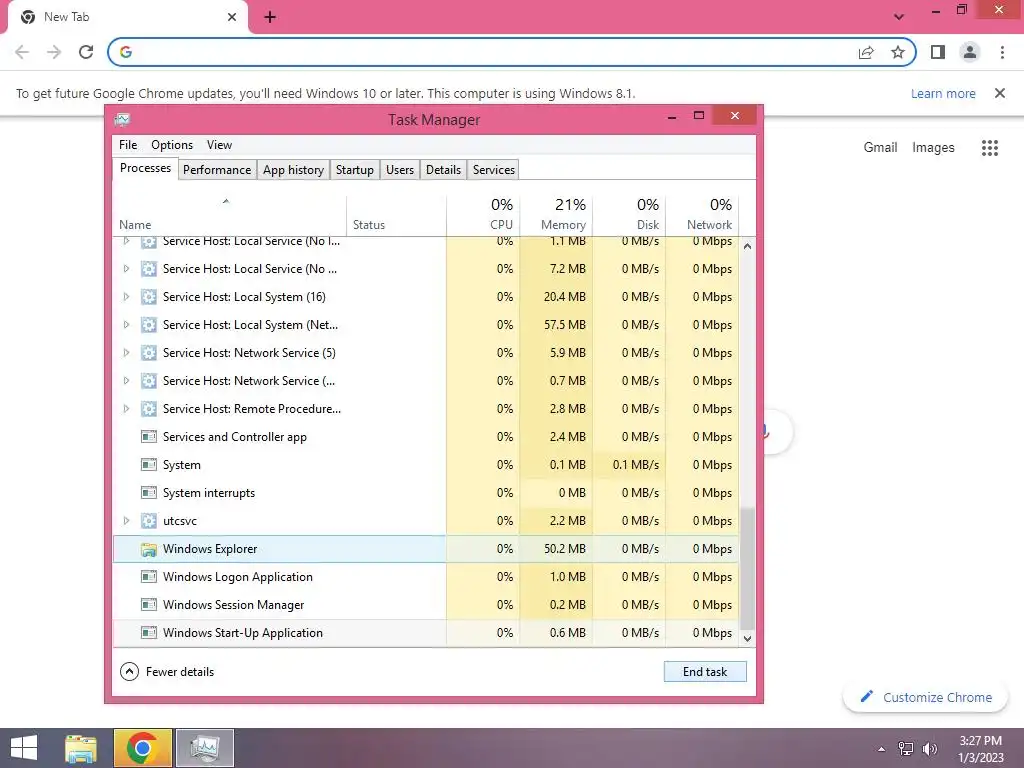Switch to the Startup tab

click(x=355, y=170)
